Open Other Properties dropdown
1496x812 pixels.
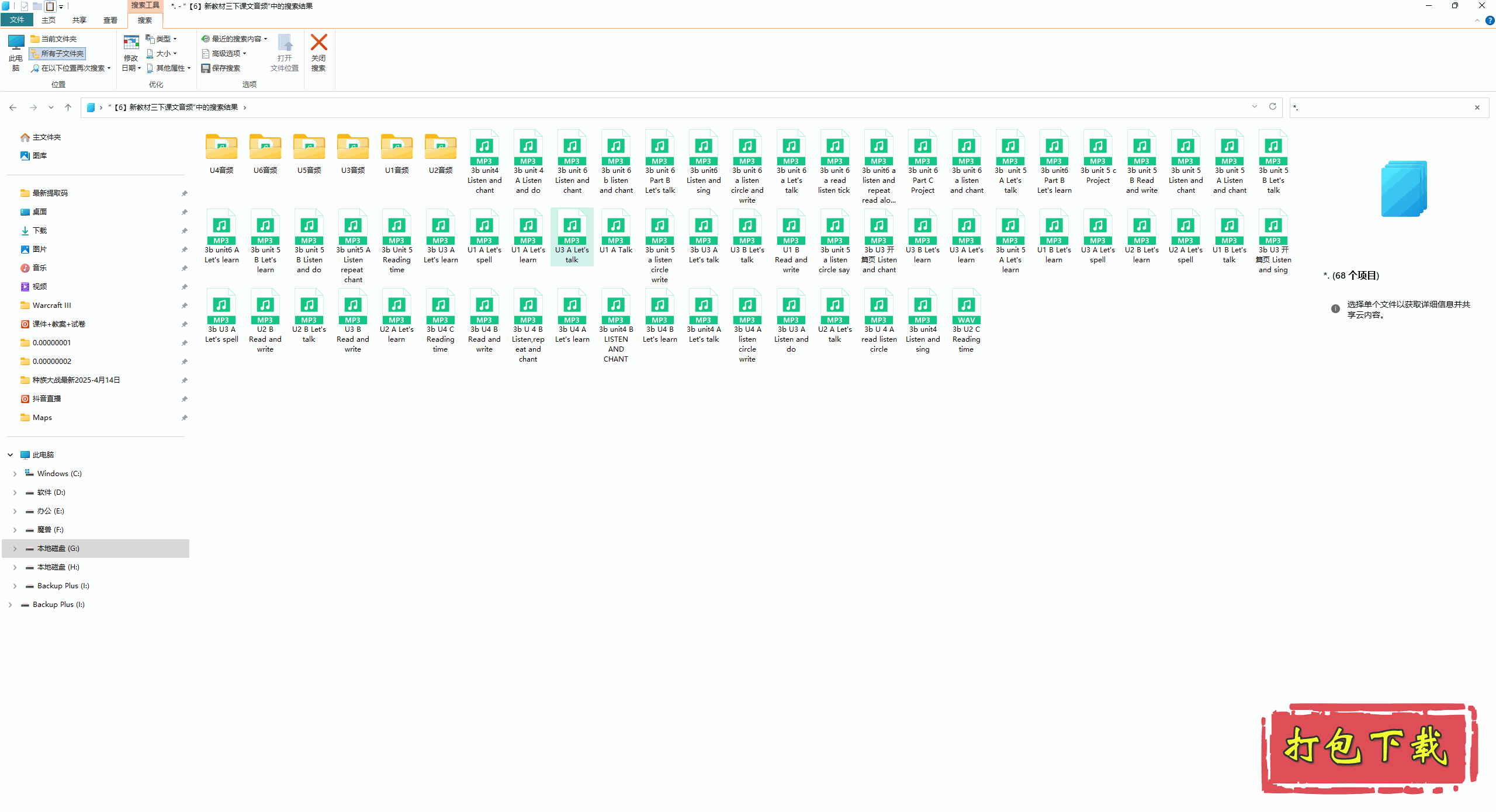[168, 68]
